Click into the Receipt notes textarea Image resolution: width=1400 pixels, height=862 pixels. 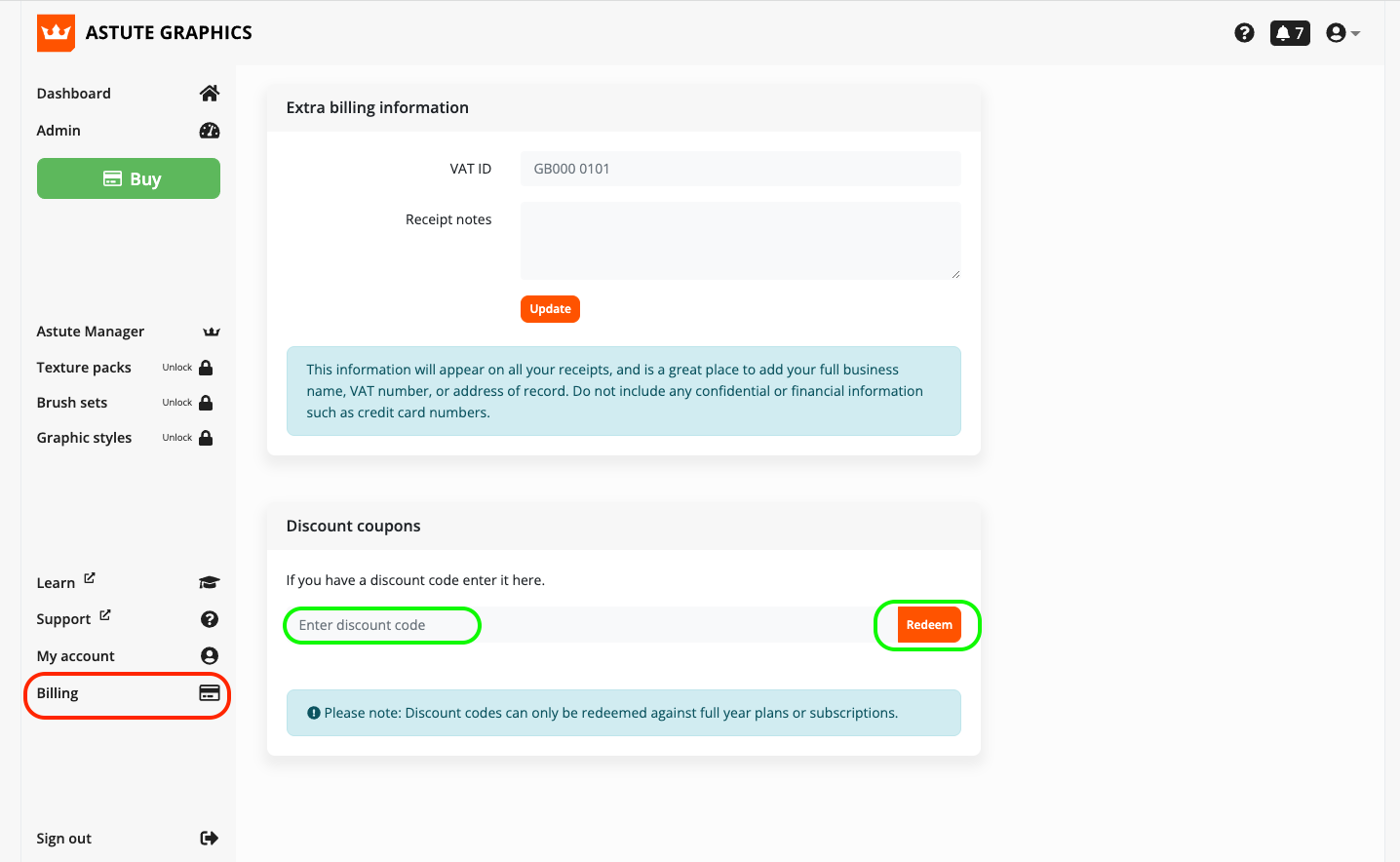740,240
